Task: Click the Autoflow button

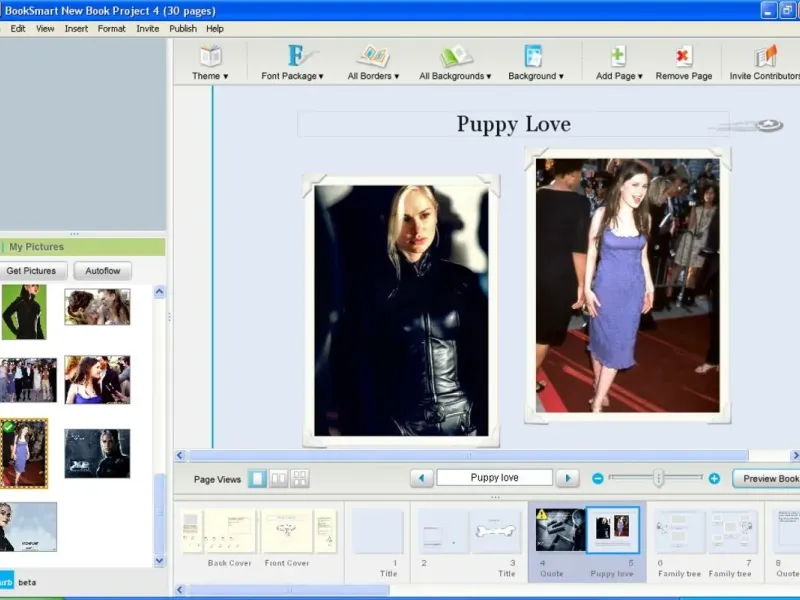Action: [103, 271]
